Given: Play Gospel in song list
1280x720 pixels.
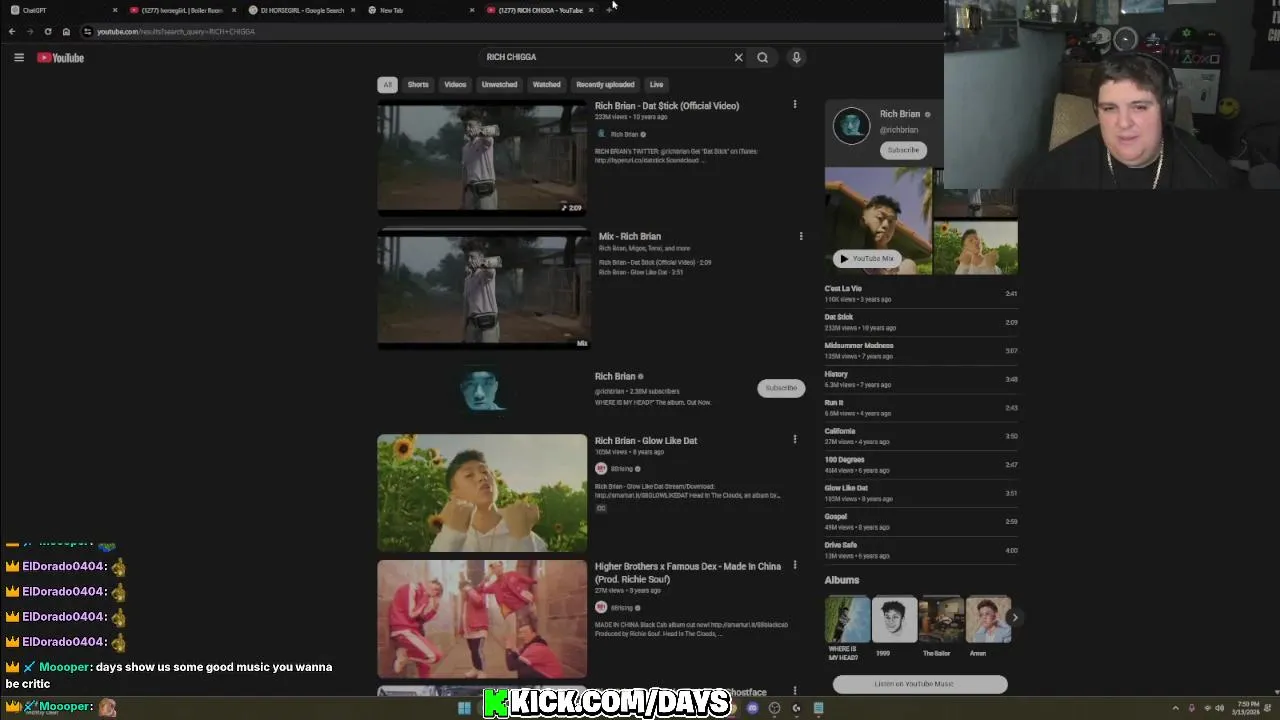Looking at the screenshot, I should click(x=920, y=522).
